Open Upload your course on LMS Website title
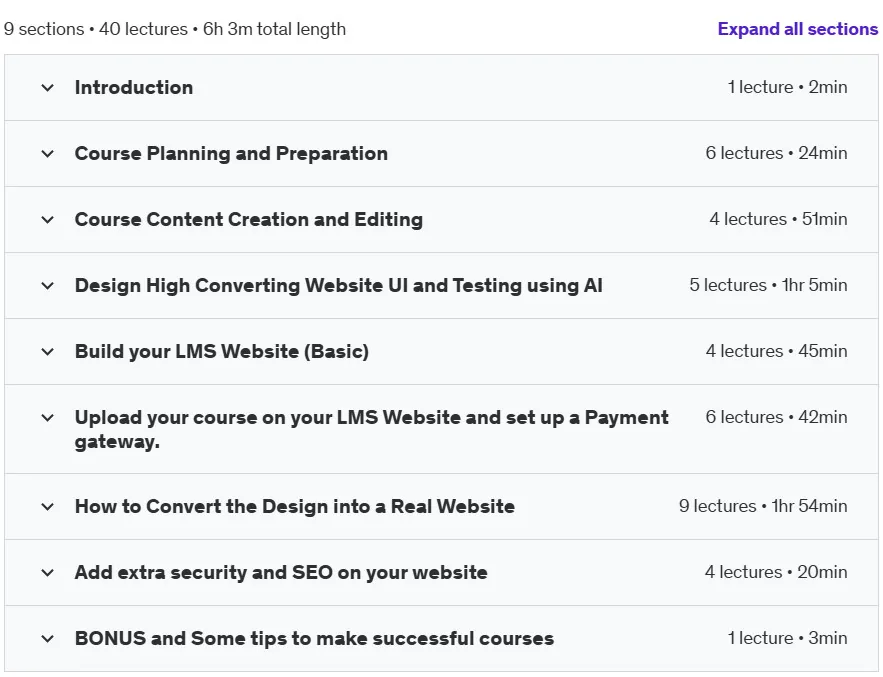This screenshot has height=677, width=883. [x=372, y=429]
